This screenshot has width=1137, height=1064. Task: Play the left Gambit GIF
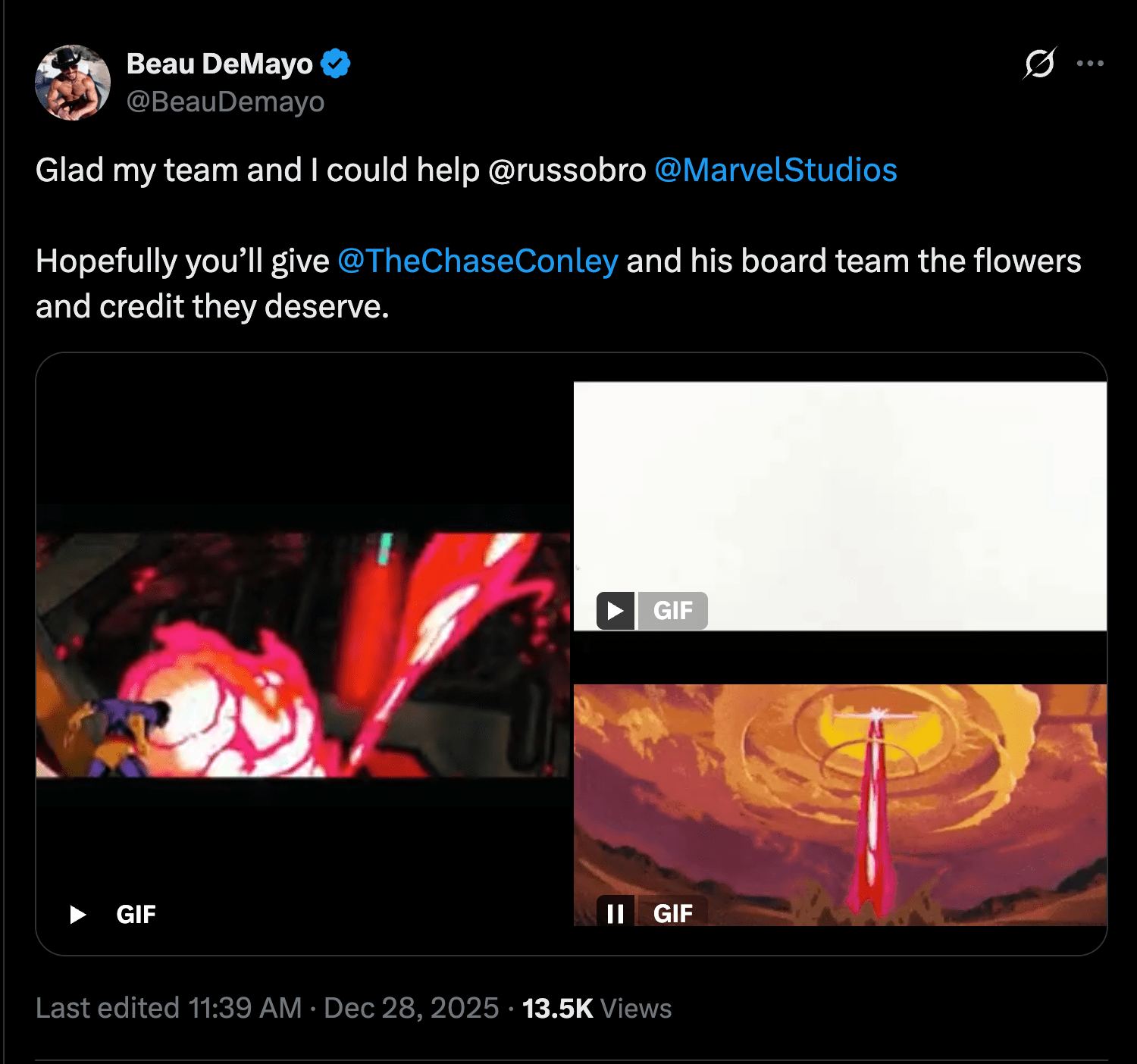tap(77, 915)
